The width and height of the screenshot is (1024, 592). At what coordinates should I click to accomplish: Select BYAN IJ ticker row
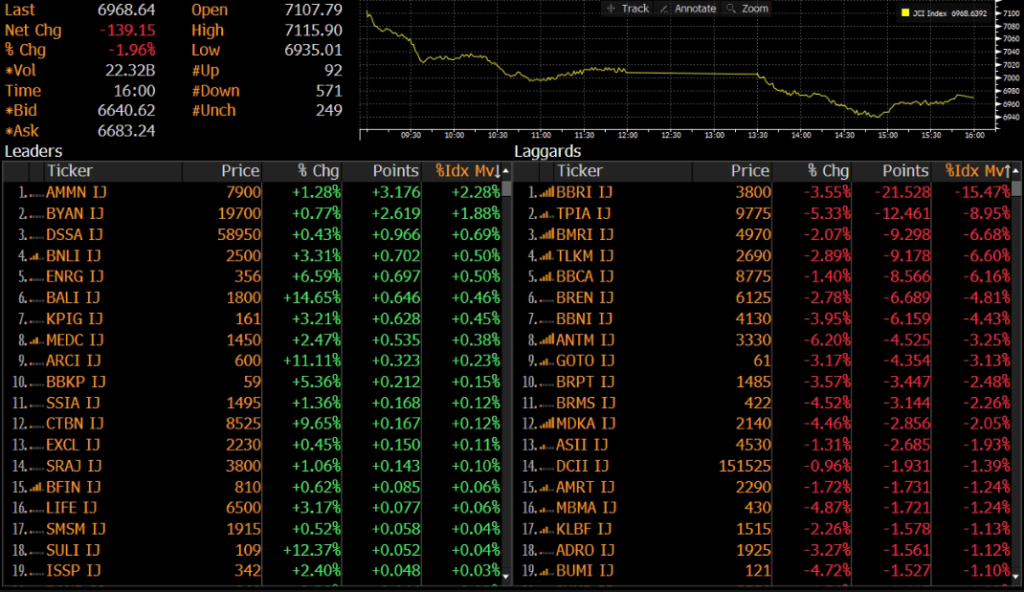[75, 214]
